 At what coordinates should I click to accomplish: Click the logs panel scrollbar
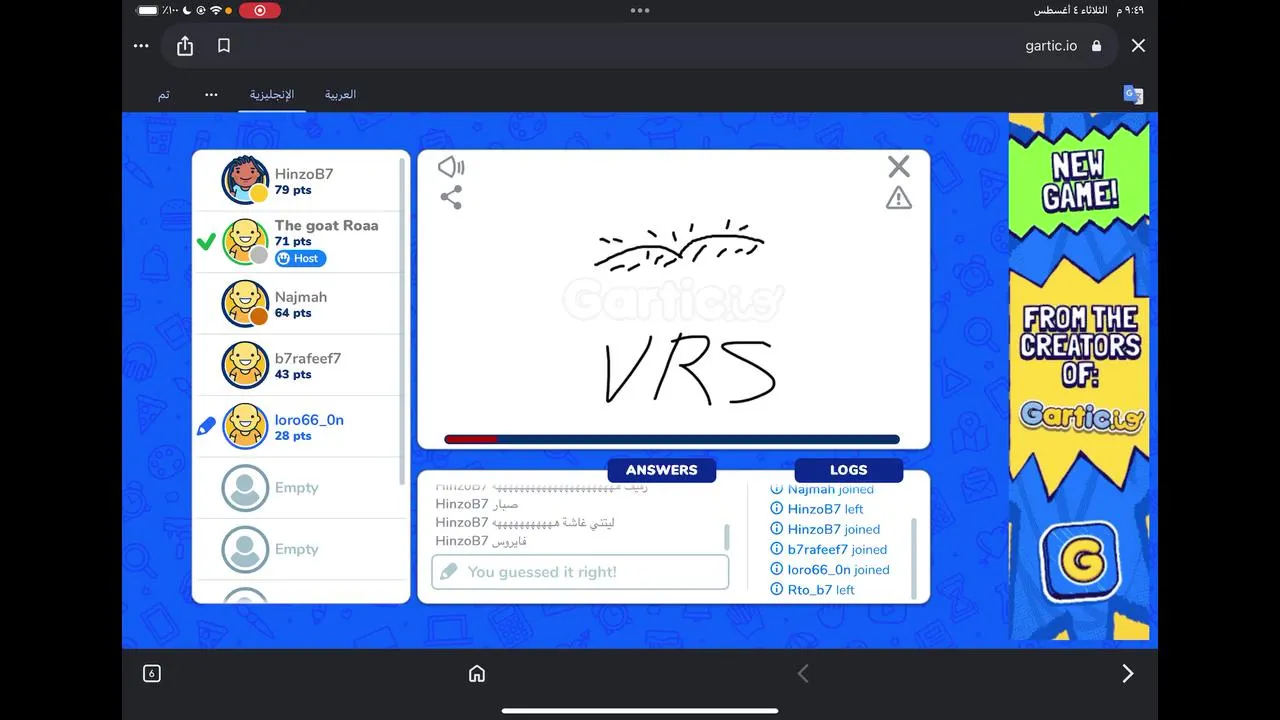[914, 558]
